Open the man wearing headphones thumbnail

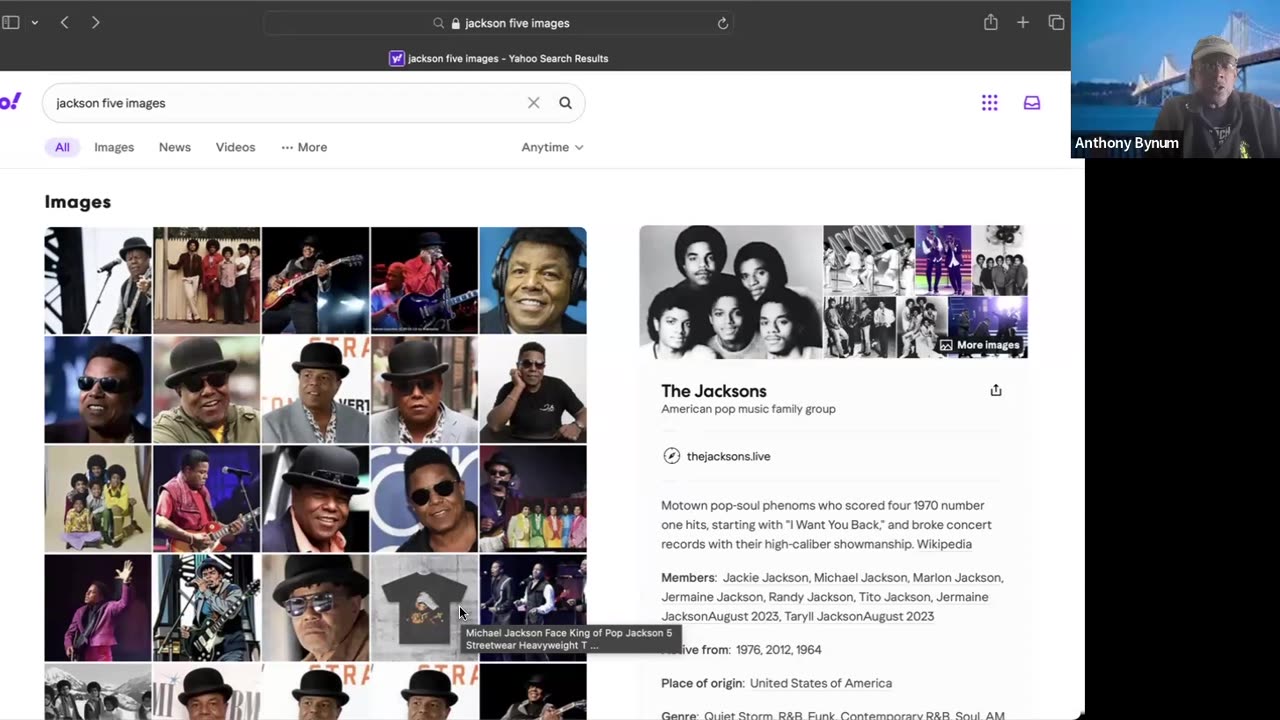[533, 280]
